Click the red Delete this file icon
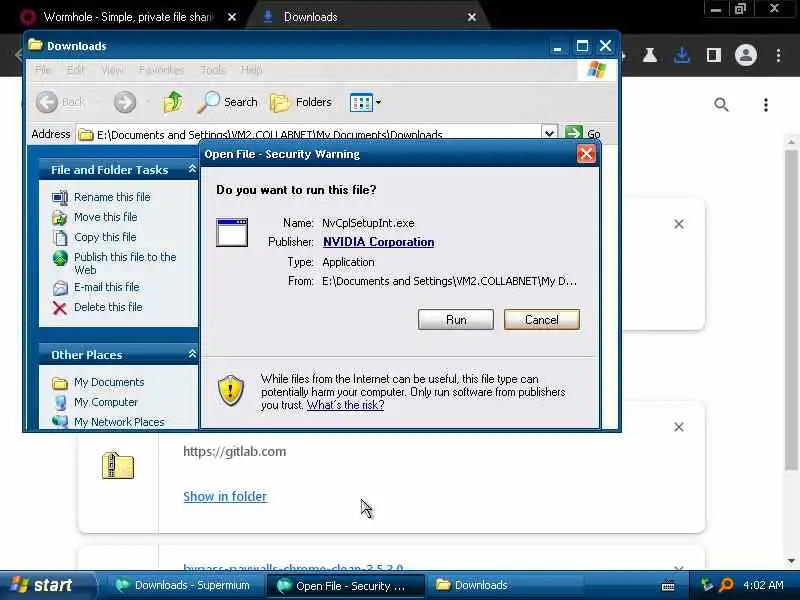 click(60, 308)
